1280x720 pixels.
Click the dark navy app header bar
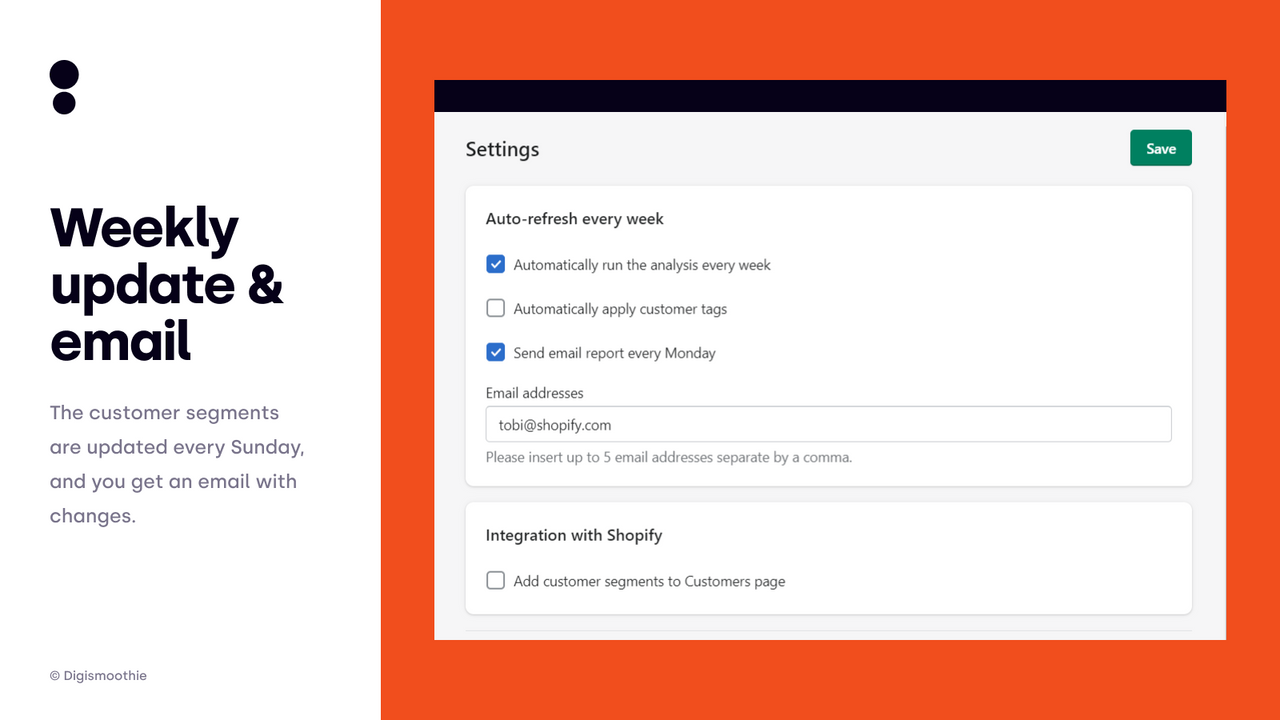830,96
